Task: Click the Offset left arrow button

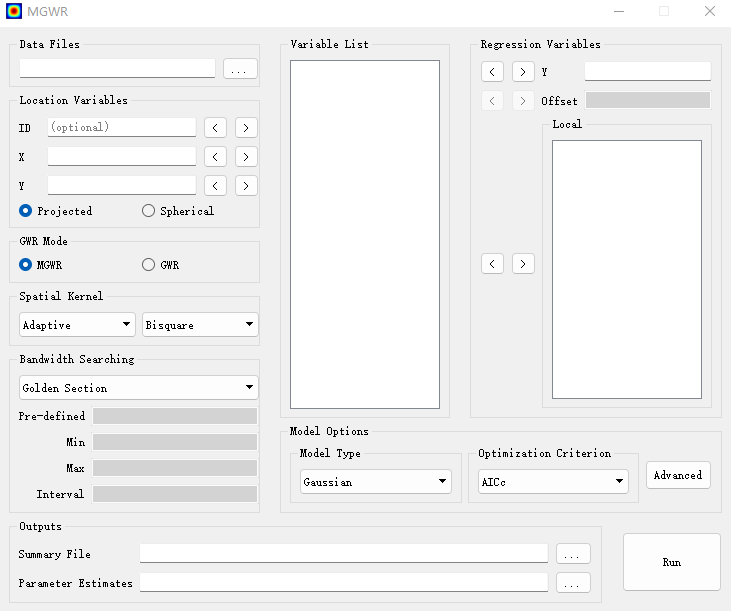Action: [492, 101]
